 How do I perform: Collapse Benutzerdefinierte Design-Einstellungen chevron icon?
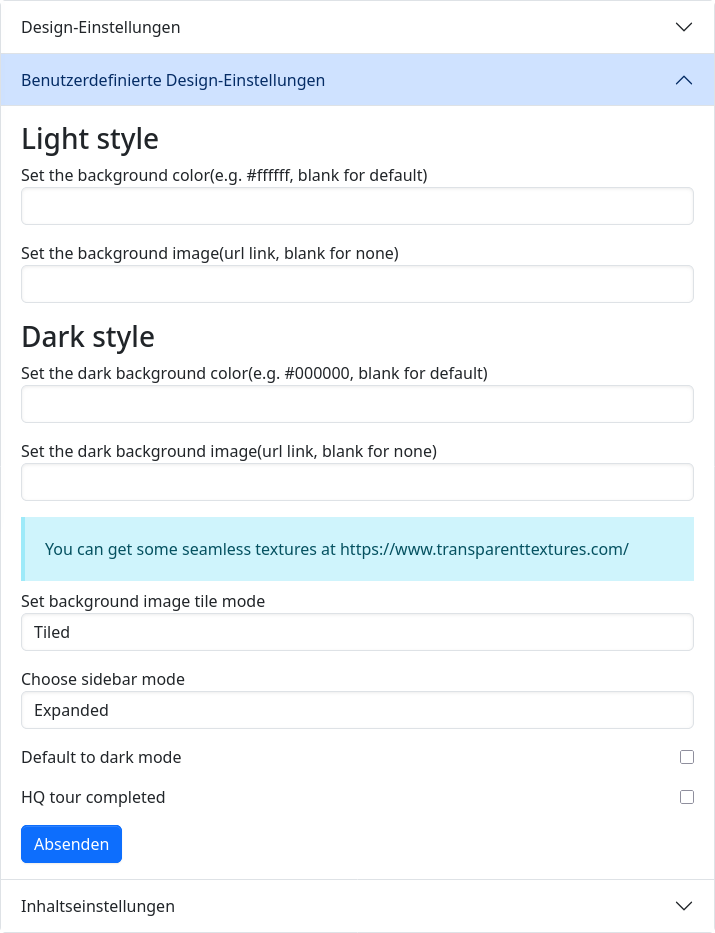point(684,80)
